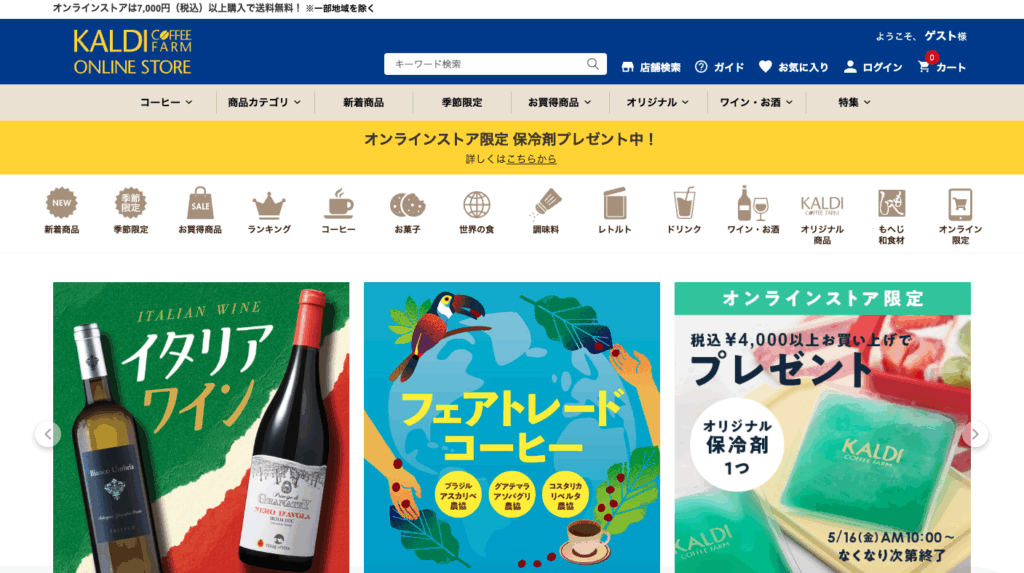
Task: Open the 新着商品 NEW badge icon
Action: tap(61, 204)
